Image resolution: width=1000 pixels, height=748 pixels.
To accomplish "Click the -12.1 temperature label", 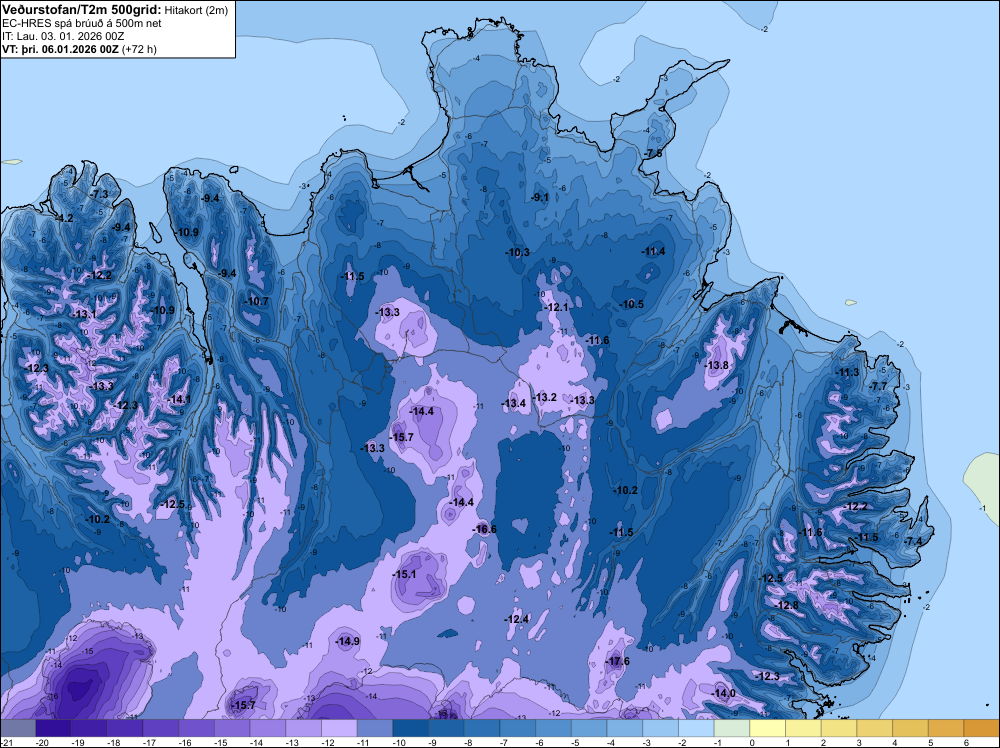I will (x=556, y=307).
